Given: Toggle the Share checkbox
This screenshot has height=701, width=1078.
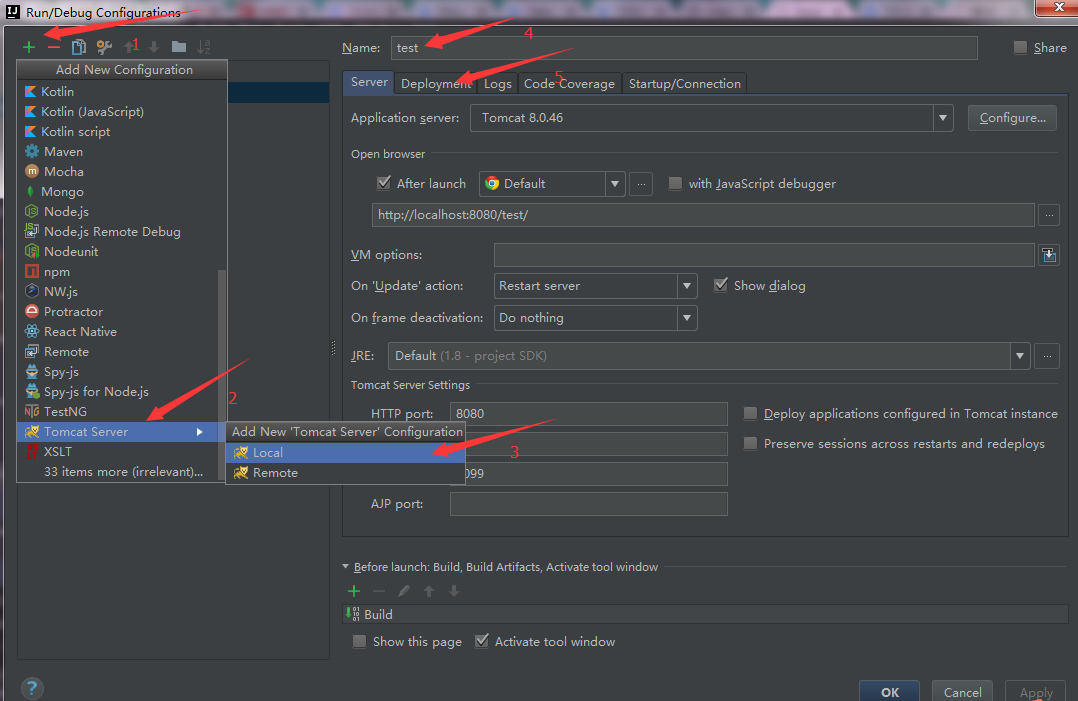Looking at the screenshot, I should 1020,47.
